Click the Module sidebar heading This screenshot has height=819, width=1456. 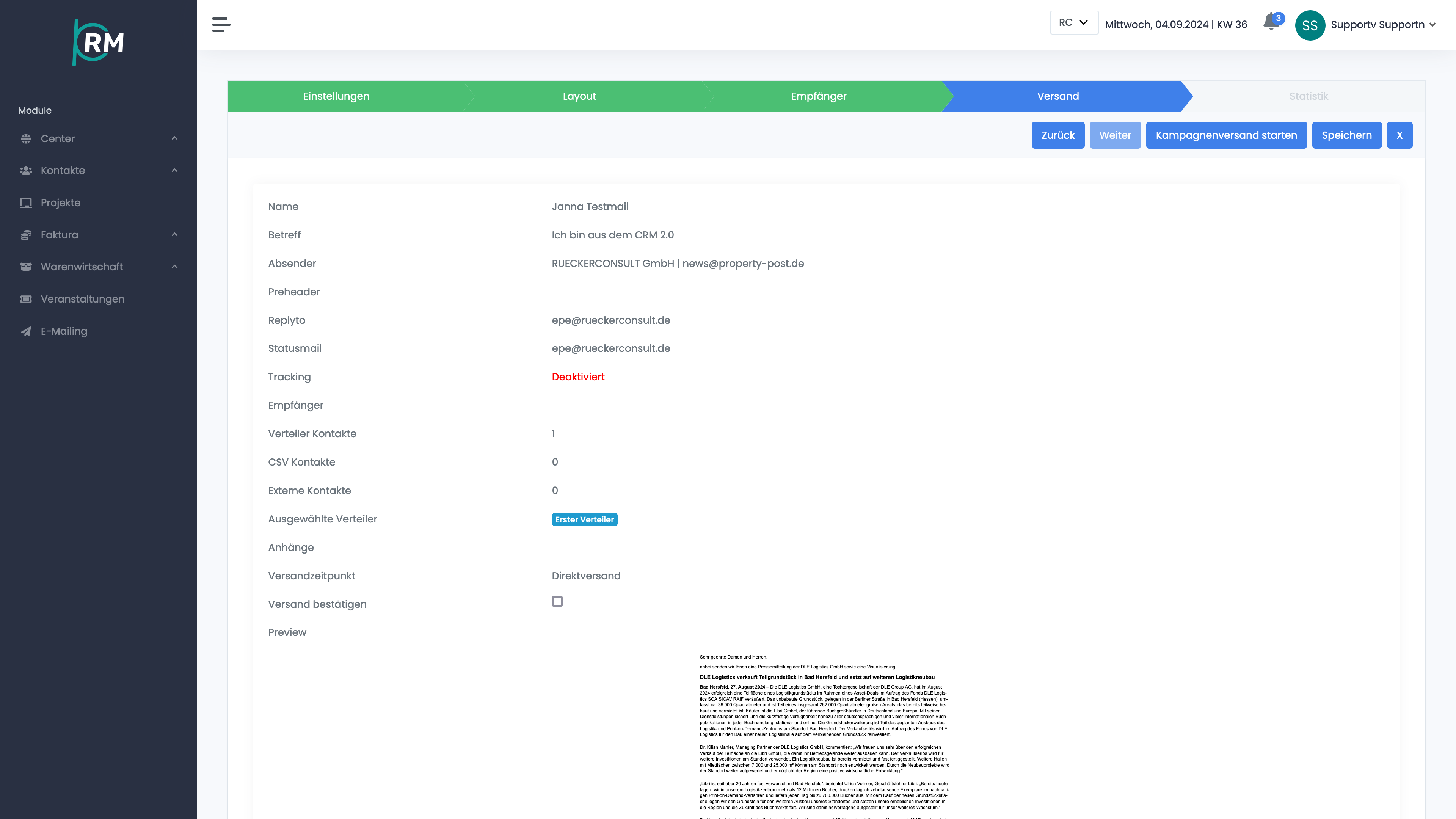click(x=35, y=111)
